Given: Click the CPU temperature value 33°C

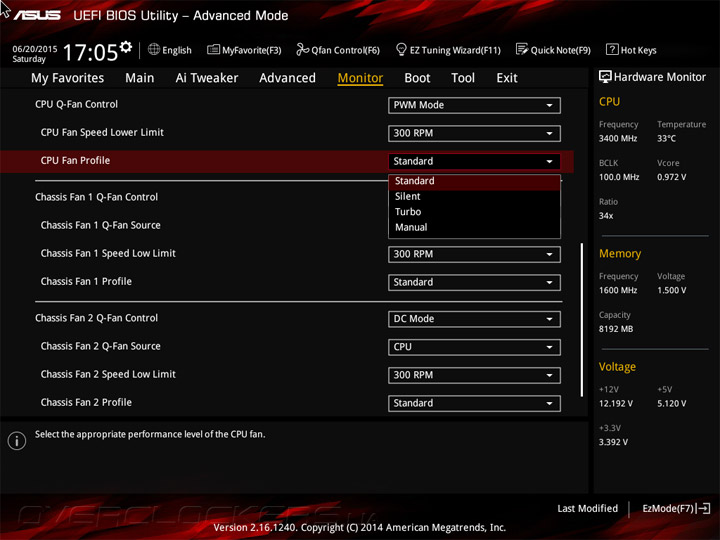Looking at the screenshot, I should 666,139.
